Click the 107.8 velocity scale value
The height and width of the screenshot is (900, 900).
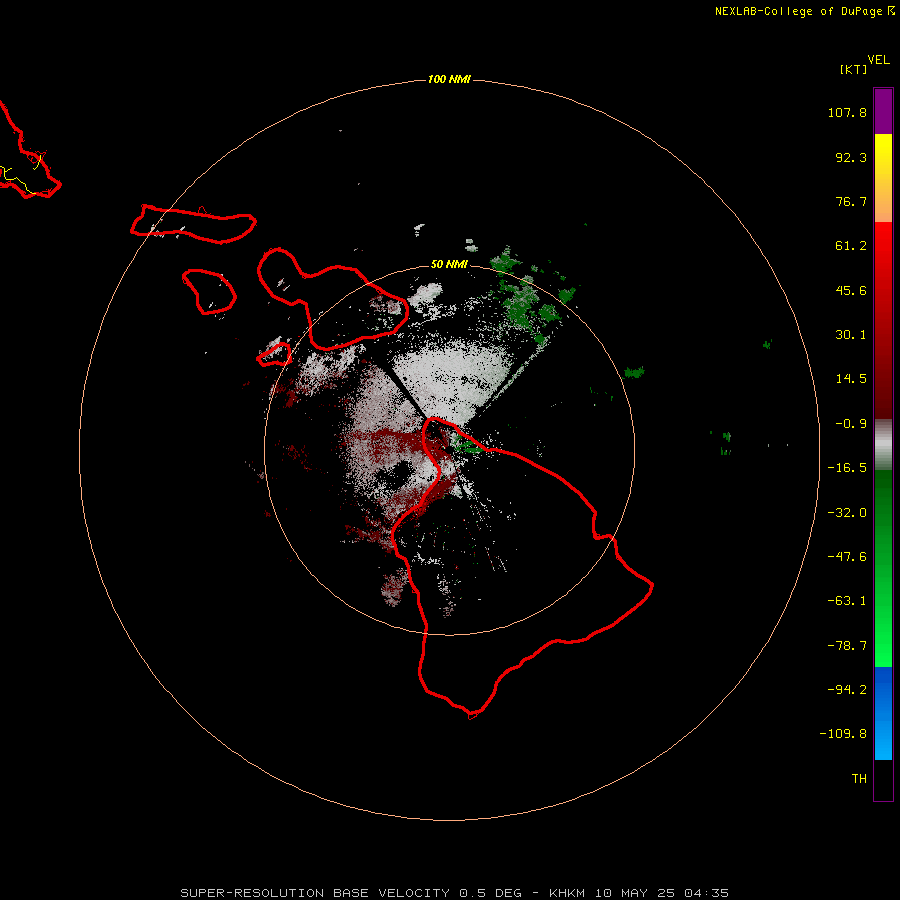[x=847, y=112]
